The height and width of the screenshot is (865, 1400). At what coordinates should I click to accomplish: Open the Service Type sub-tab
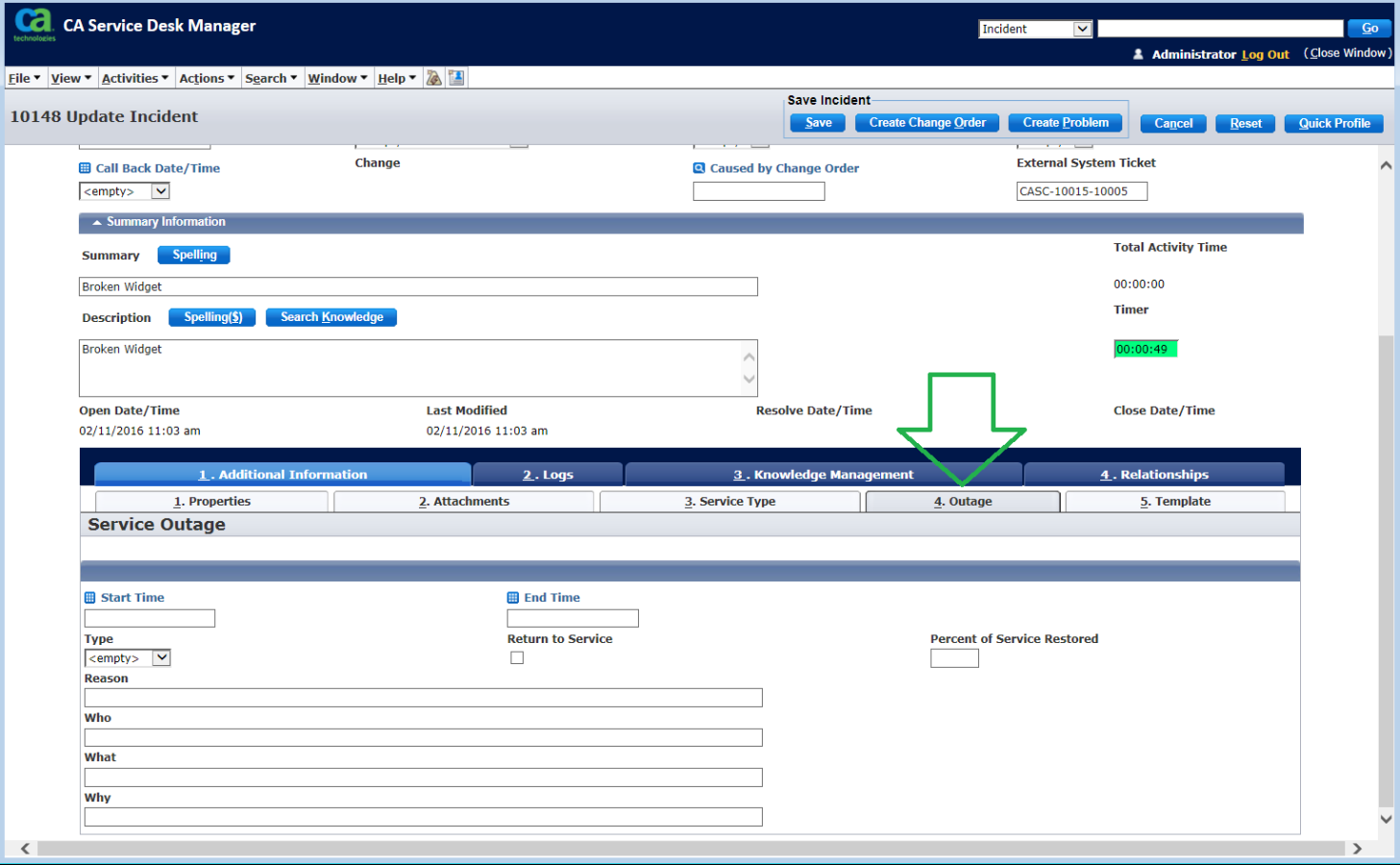tap(730, 502)
